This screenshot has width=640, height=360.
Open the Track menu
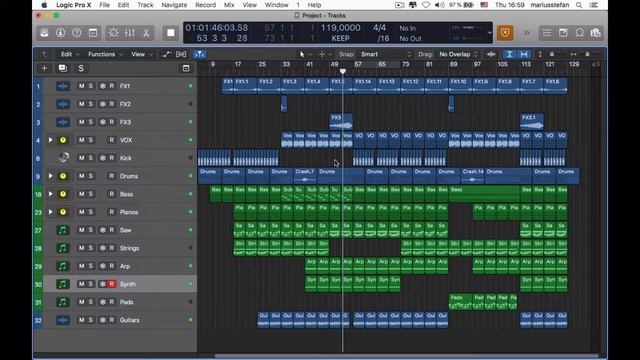click(145, 5)
